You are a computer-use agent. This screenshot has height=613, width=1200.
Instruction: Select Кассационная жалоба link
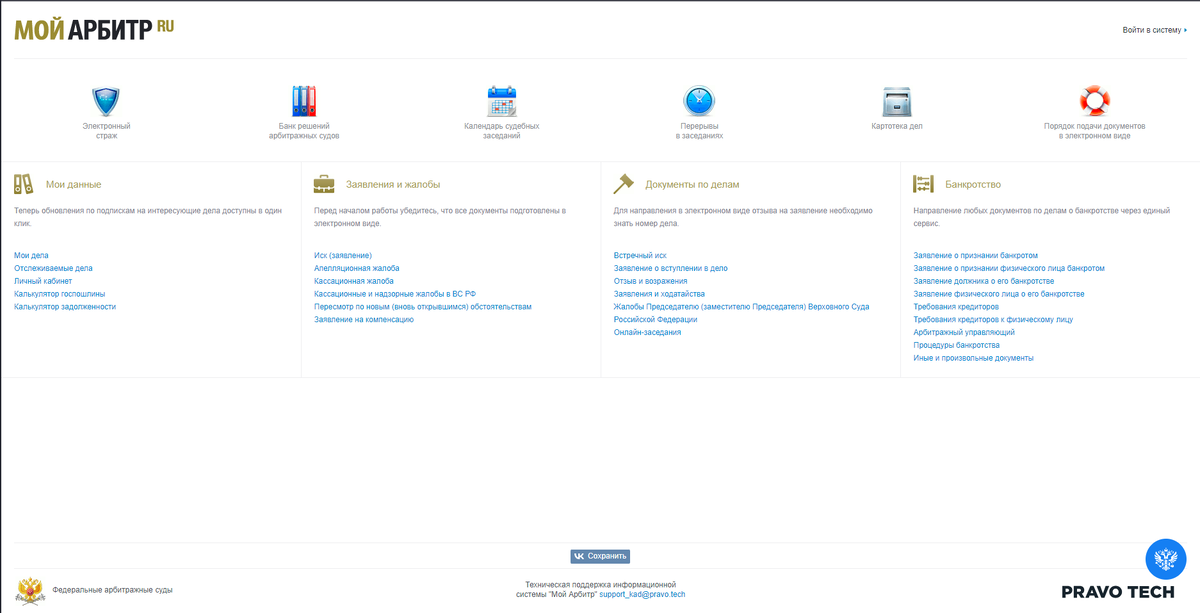[x=354, y=281]
